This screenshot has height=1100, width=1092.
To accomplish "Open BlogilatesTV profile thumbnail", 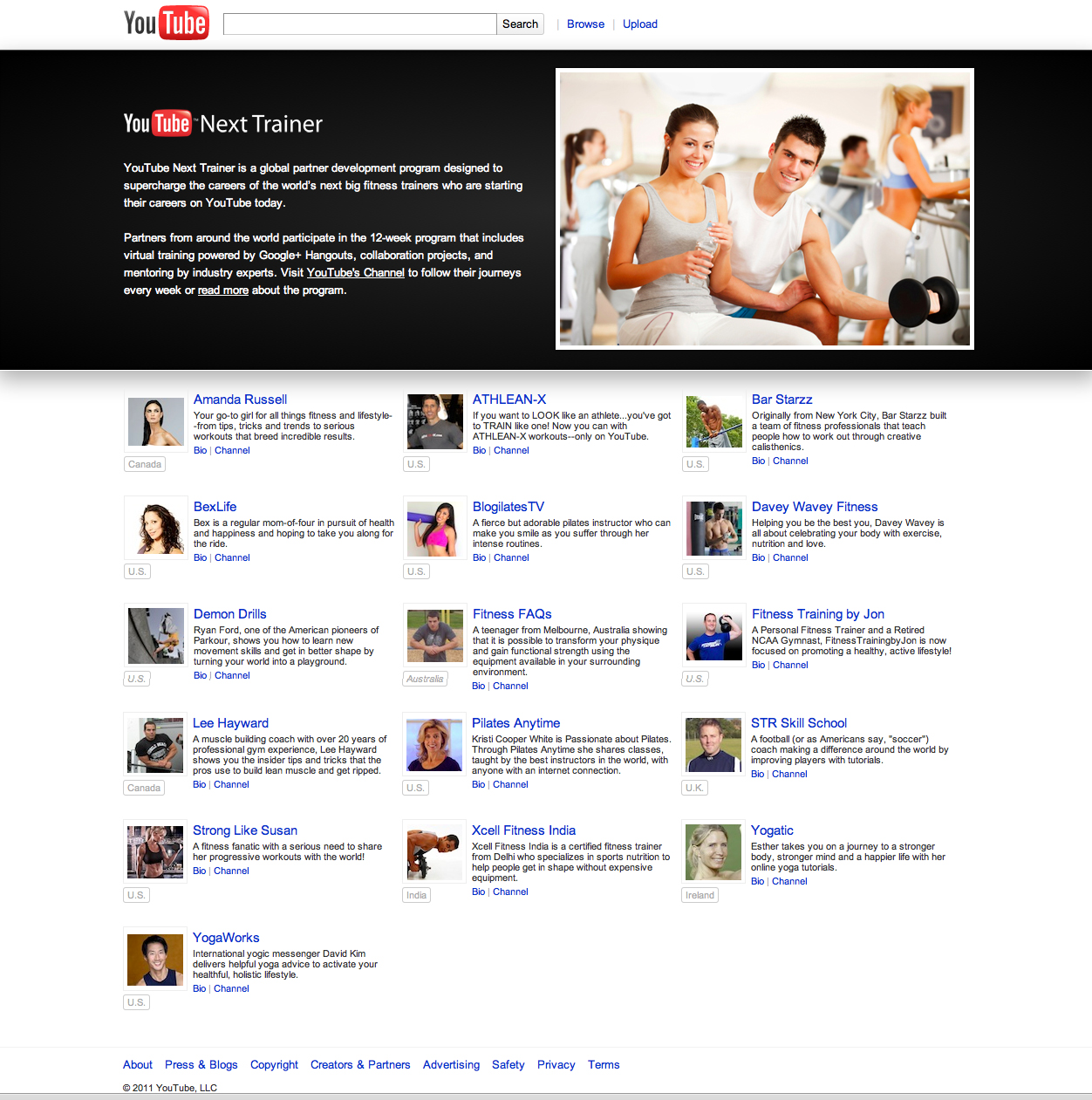I will [435, 530].
